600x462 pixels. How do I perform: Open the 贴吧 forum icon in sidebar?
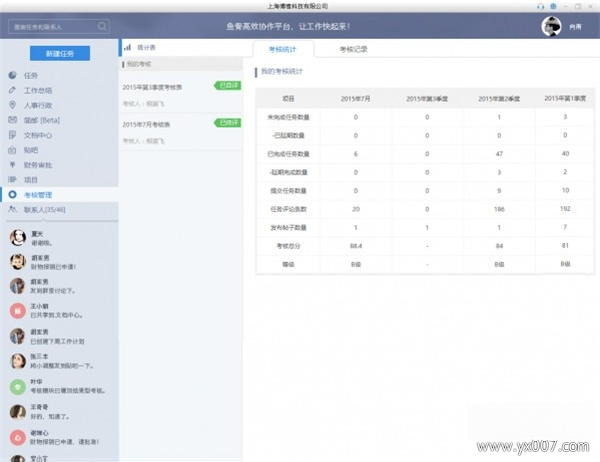(13, 150)
